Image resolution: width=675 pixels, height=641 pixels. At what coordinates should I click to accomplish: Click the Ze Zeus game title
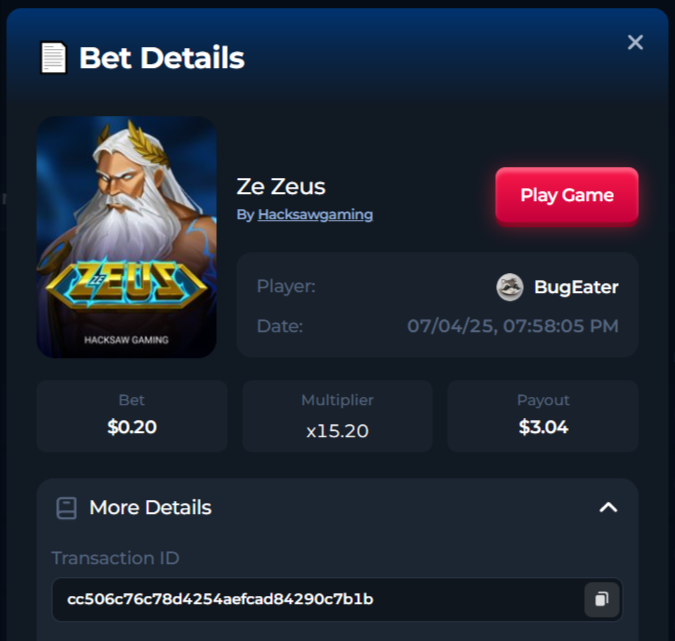pyautogui.click(x=281, y=186)
